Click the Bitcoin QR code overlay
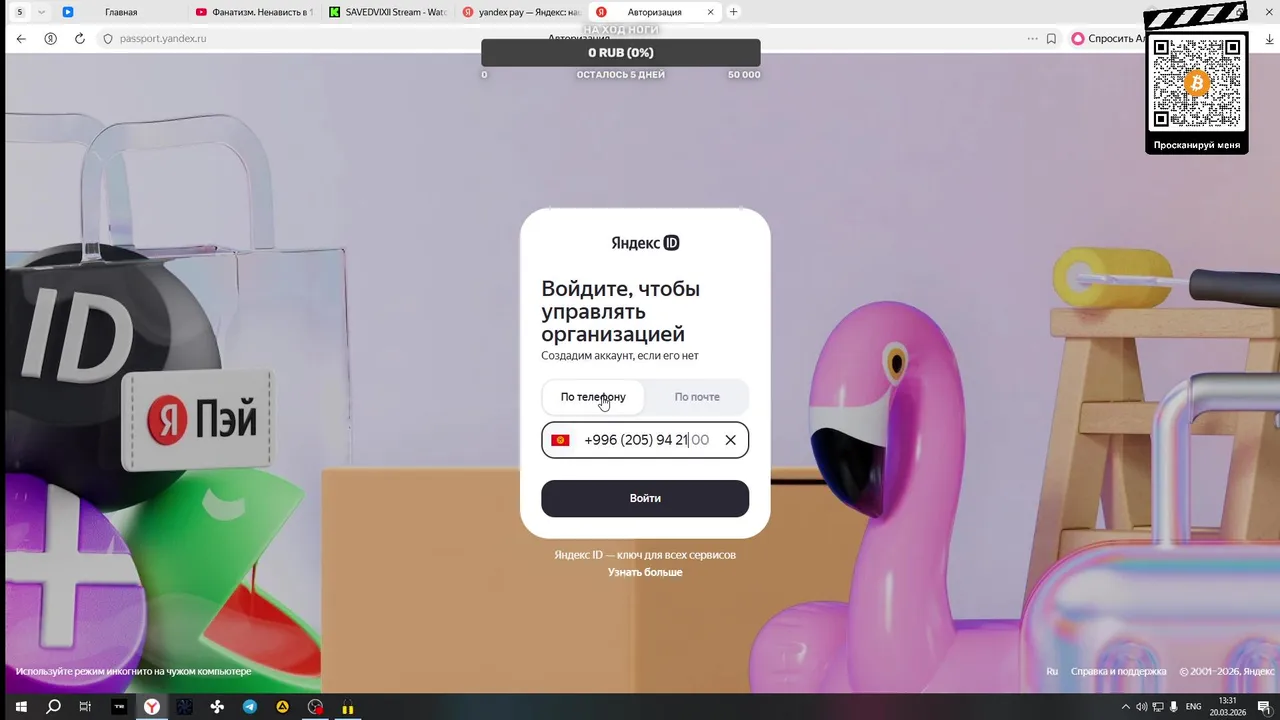This screenshot has height=720, width=1280. pos(1196,84)
